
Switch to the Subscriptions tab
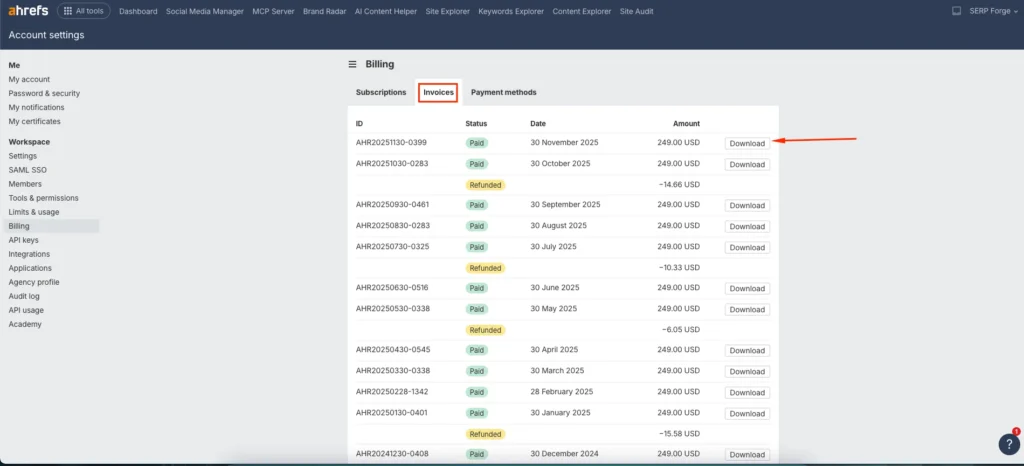point(381,92)
